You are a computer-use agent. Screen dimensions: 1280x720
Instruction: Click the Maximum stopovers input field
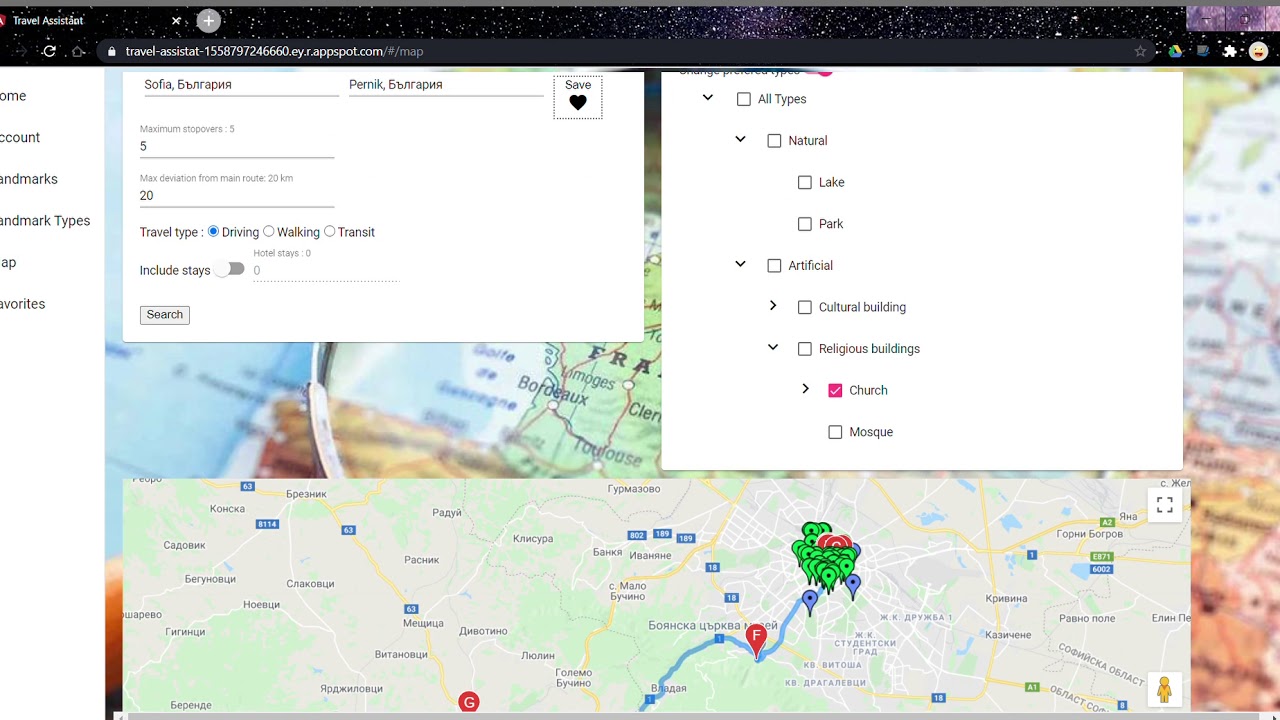coord(237,147)
